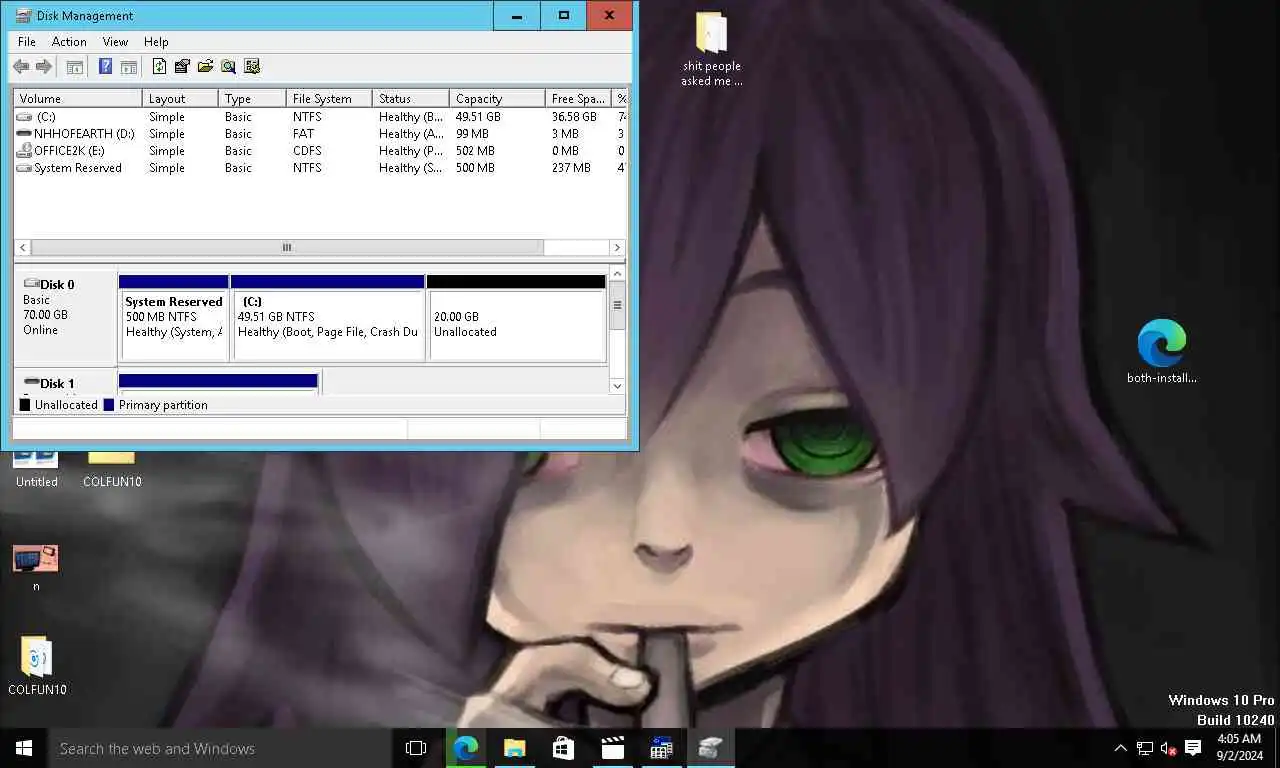Sort by the Volume column header

click(x=78, y=99)
